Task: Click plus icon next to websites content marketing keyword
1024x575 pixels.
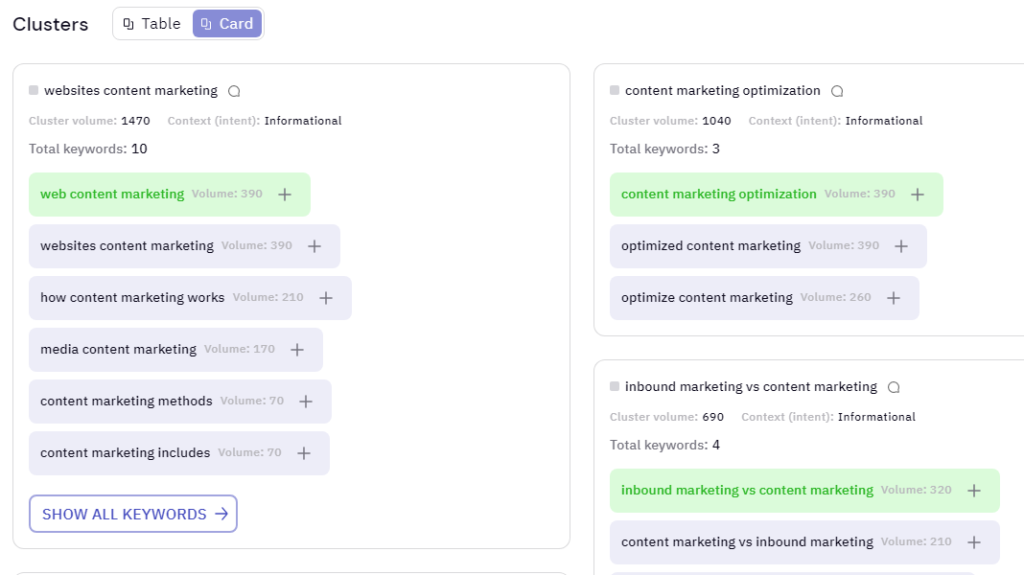Action: (x=315, y=246)
